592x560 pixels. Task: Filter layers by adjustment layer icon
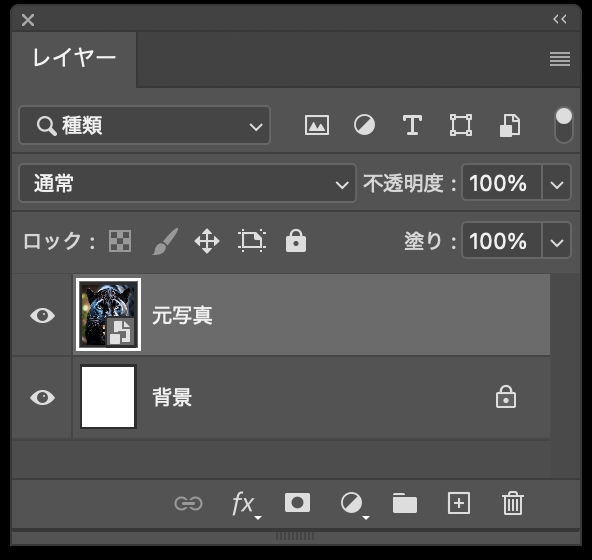click(x=364, y=125)
